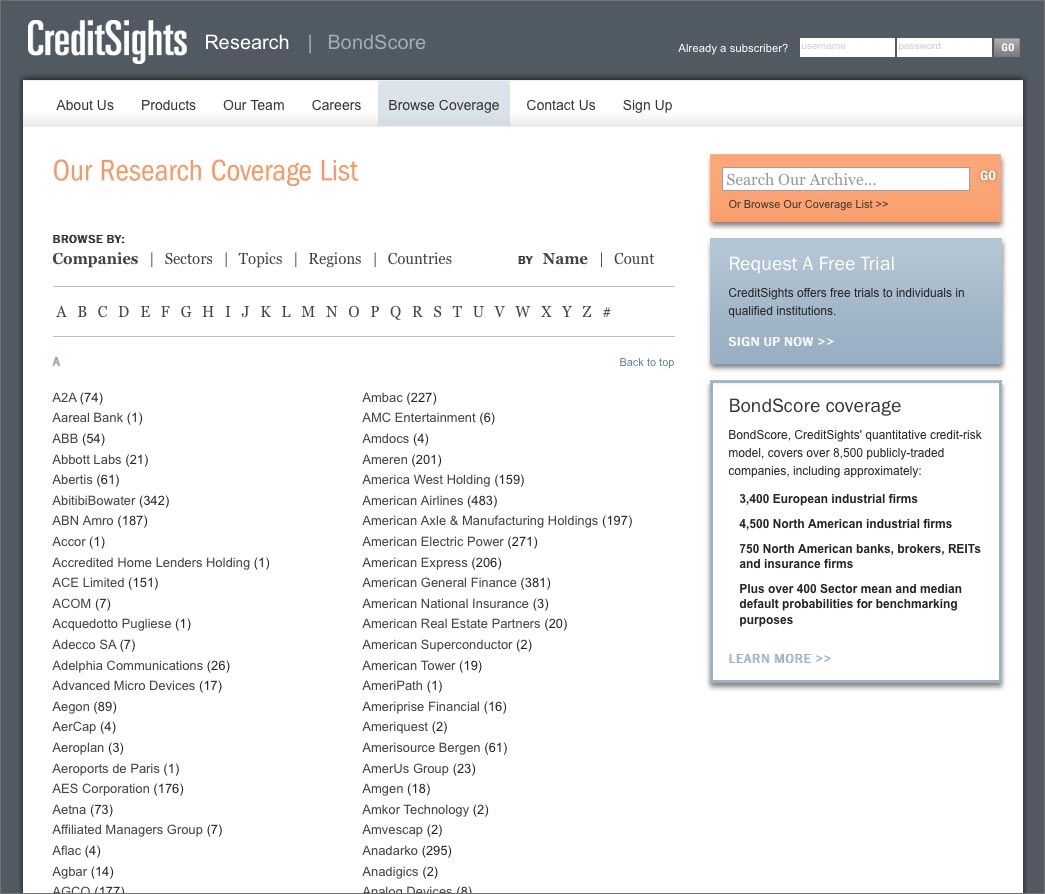Jump to letter B in alphabet index
Viewport: 1045px width, 894px height.
coord(82,312)
